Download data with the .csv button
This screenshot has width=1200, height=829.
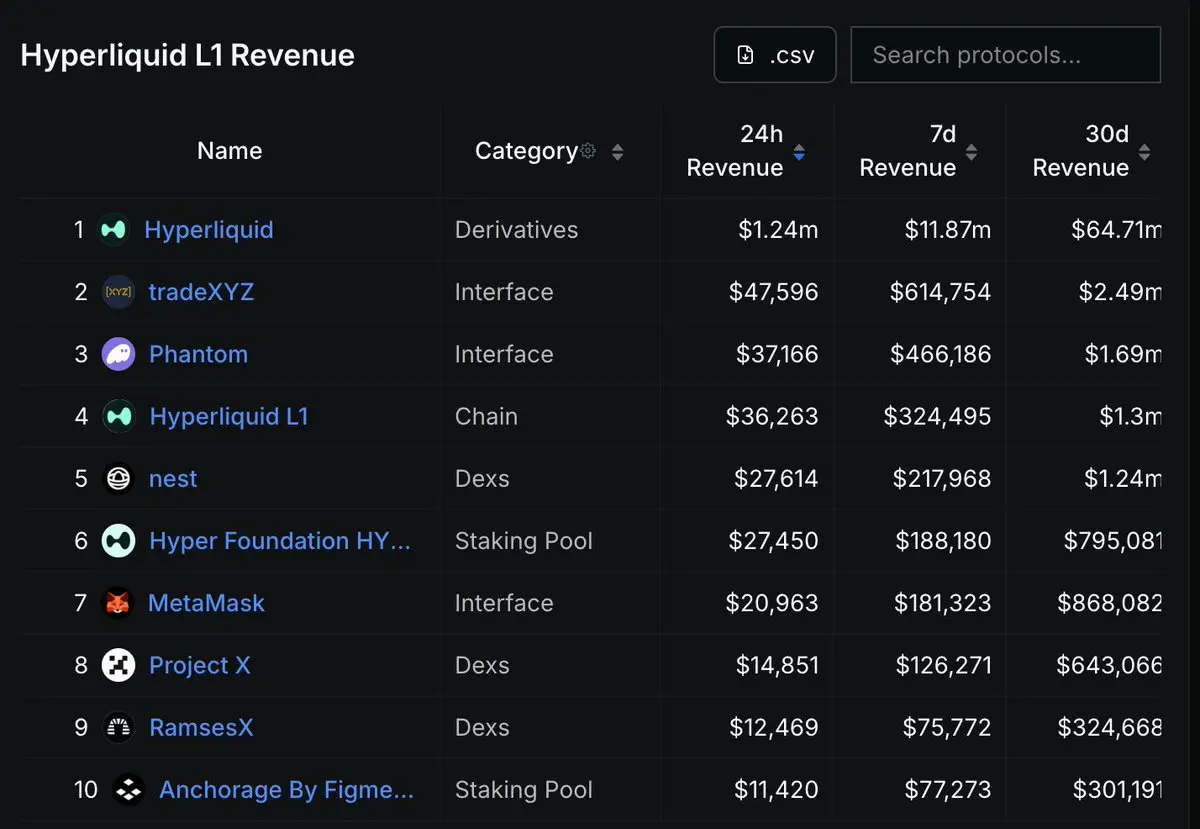pos(775,55)
